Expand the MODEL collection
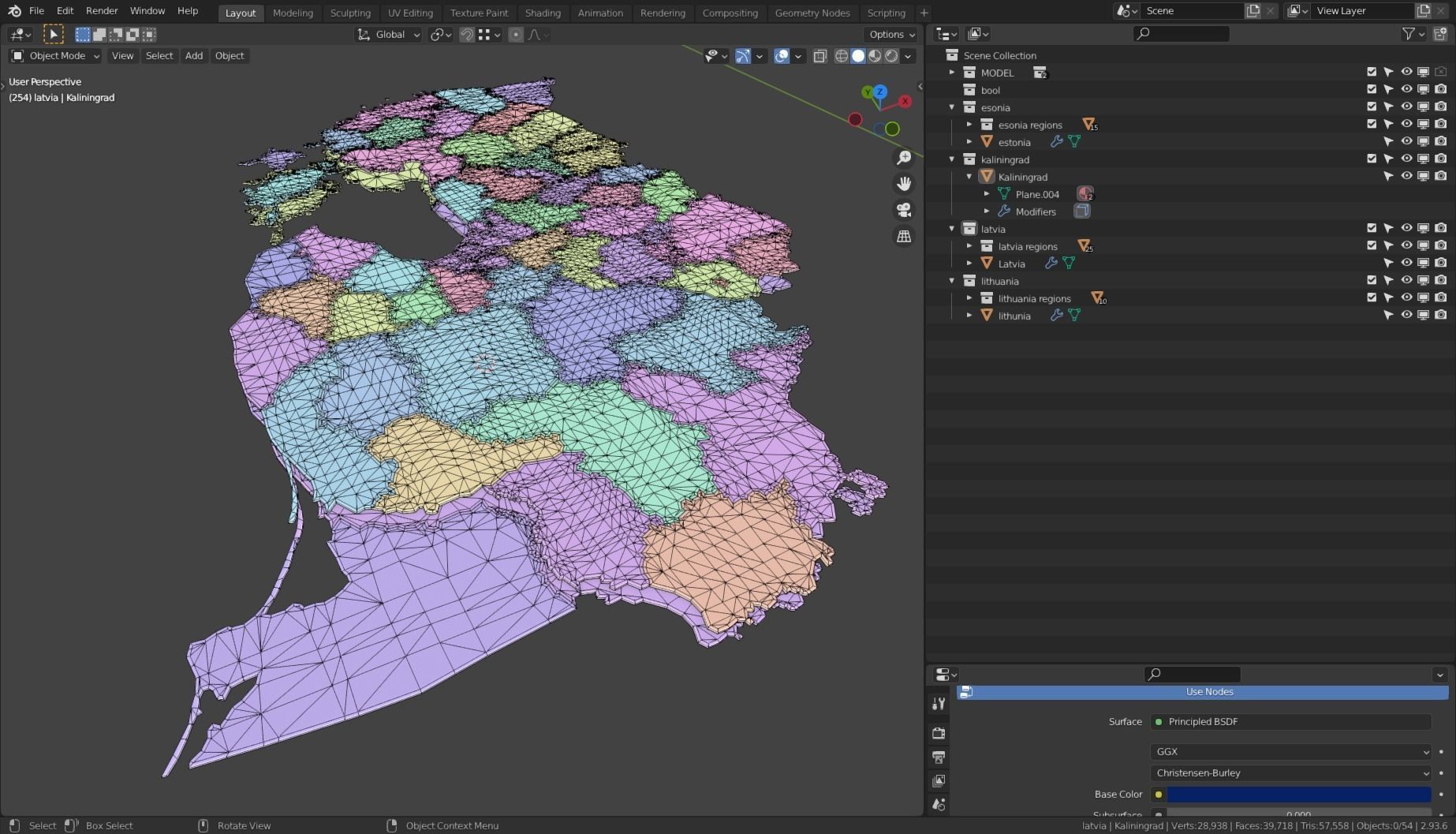Screen dimensions: 1456x834 (x=952, y=73)
